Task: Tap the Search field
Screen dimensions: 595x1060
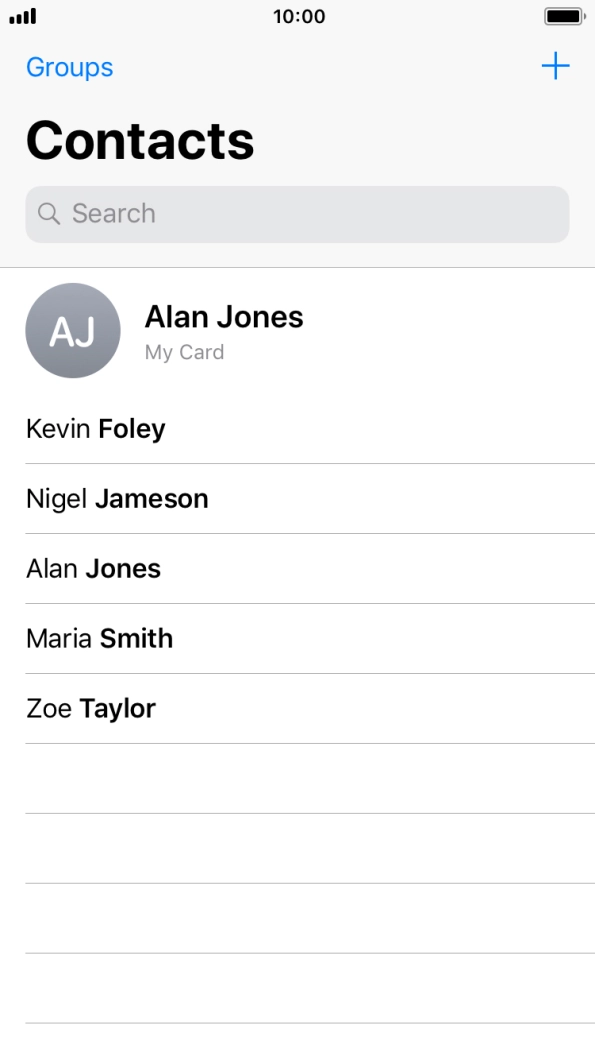Action: coord(297,214)
